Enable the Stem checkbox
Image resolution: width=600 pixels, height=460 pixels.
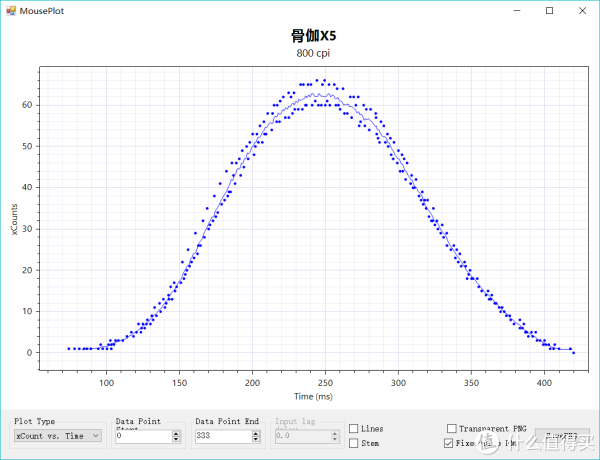(x=354, y=443)
